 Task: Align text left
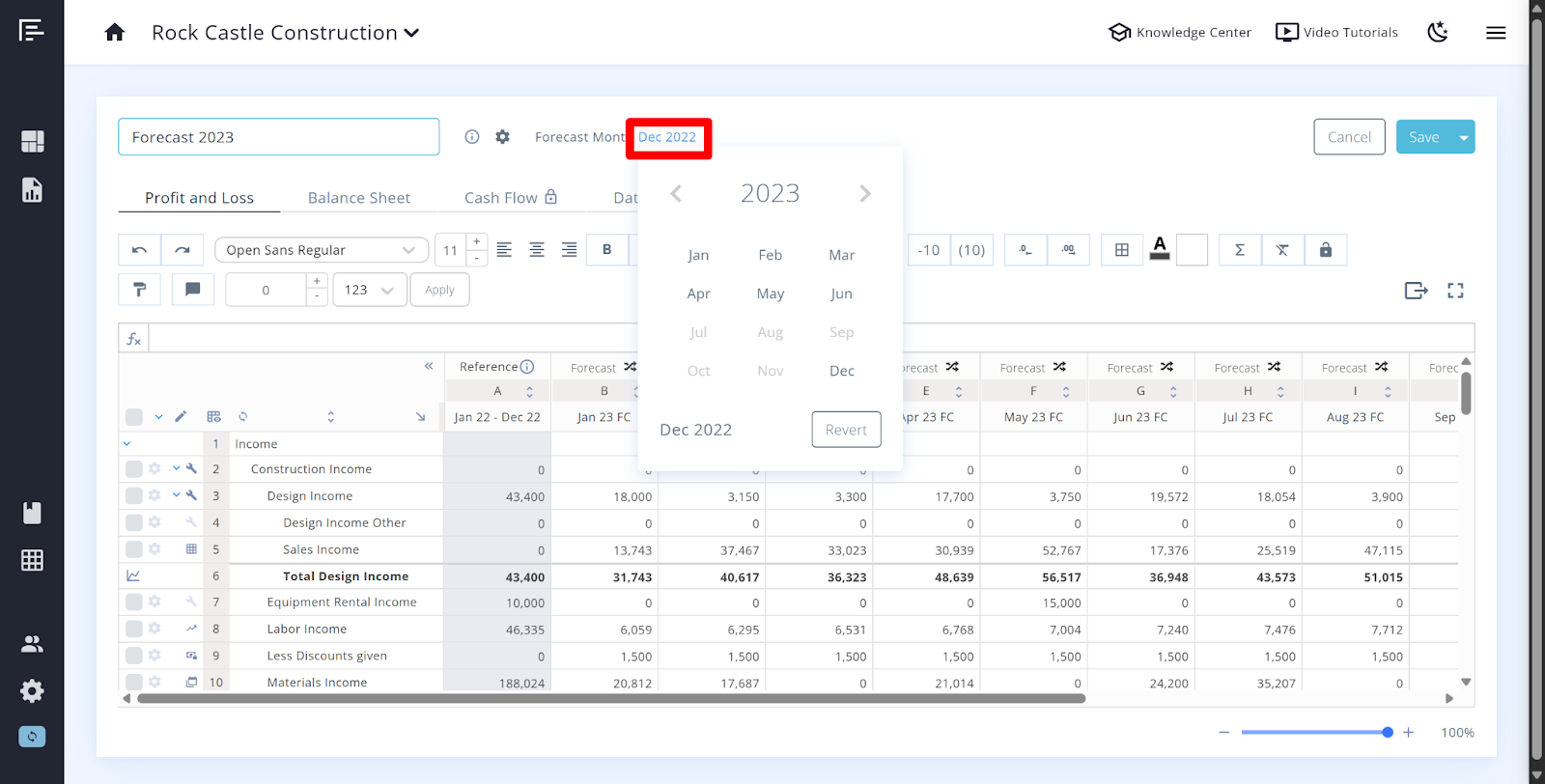point(504,250)
